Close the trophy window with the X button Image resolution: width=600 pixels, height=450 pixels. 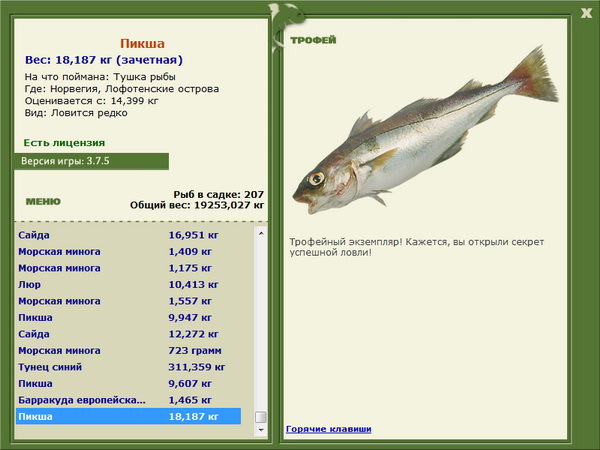pos(586,13)
